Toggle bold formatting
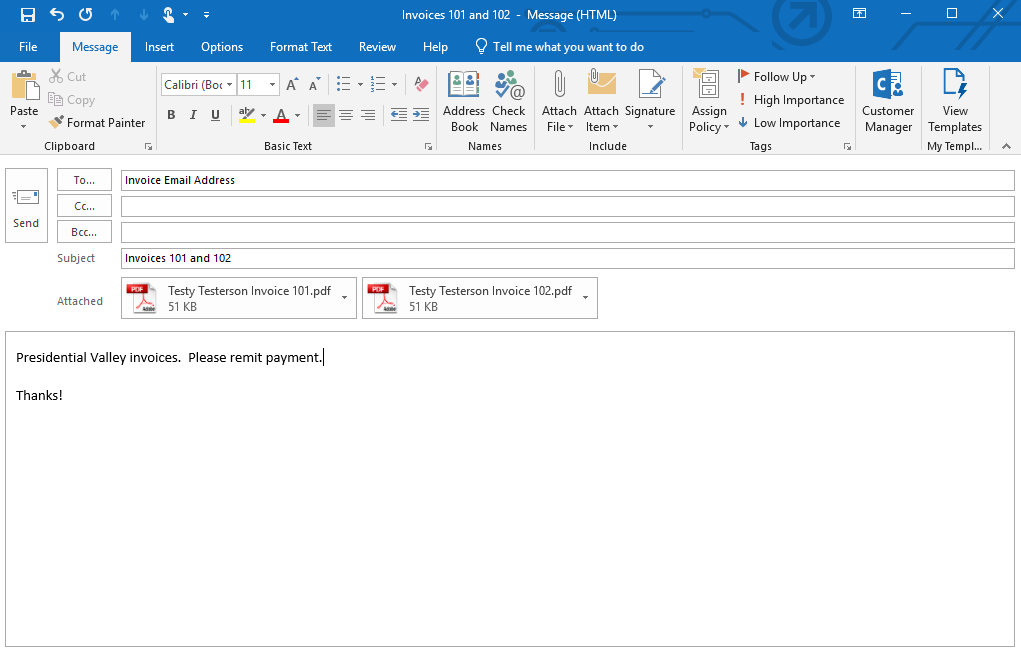1021x648 pixels. pyautogui.click(x=170, y=115)
